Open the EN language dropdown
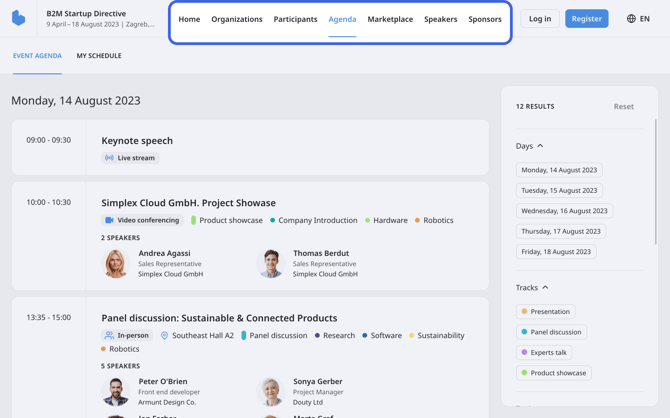 coord(638,19)
